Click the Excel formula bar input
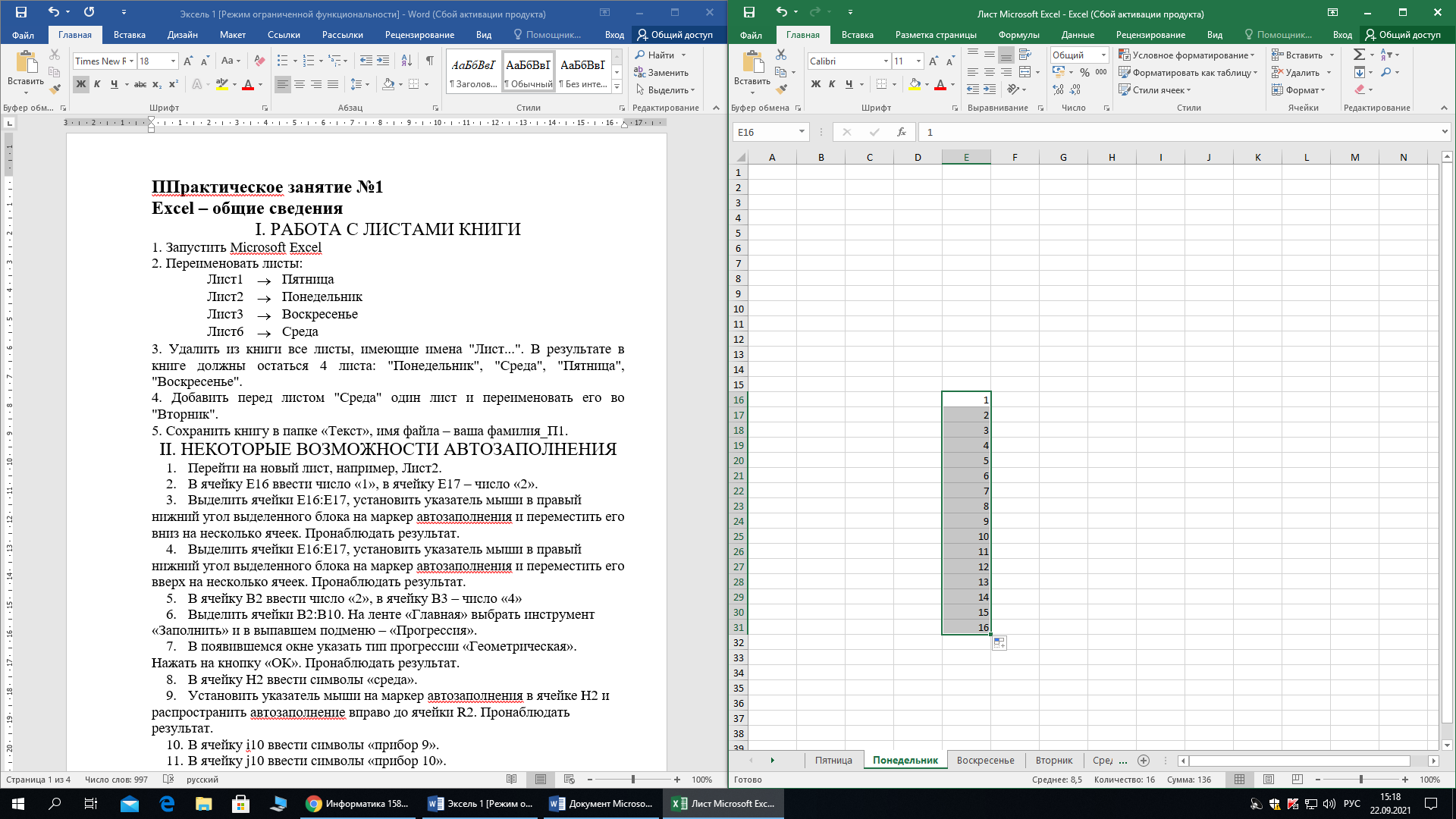Image resolution: width=1456 pixels, height=819 pixels. tap(1178, 132)
